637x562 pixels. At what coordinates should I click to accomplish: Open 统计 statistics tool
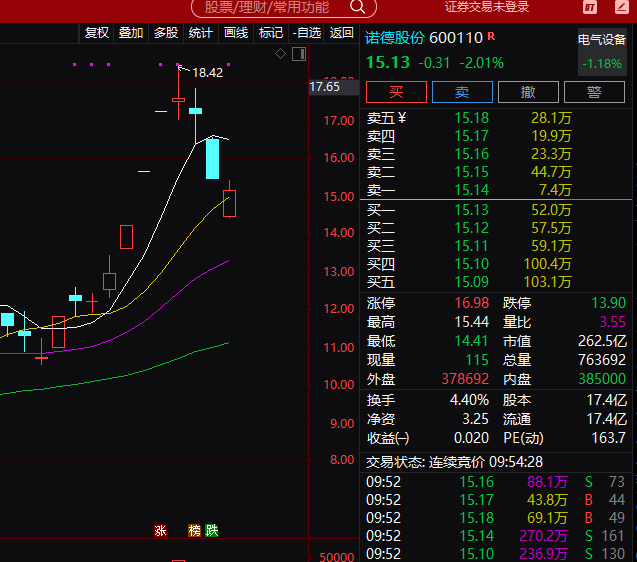click(201, 33)
